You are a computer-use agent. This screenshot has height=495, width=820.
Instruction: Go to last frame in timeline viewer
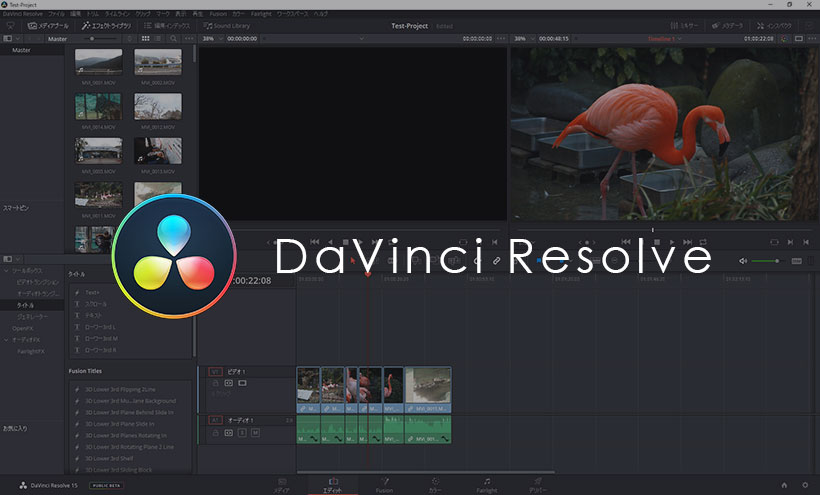(x=688, y=242)
